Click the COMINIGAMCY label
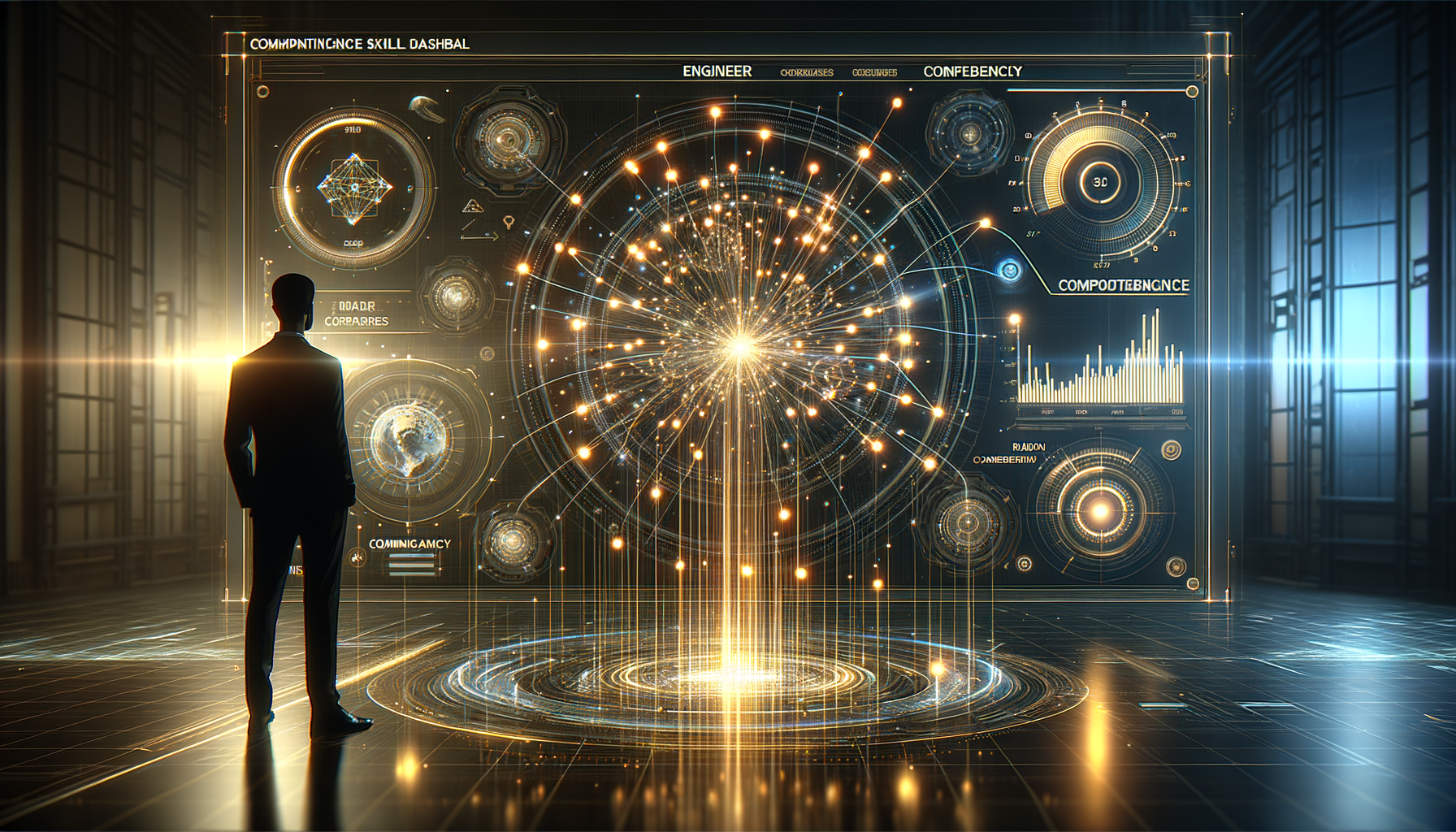This screenshot has height=832, width=1456. pyautogui.click(x=409, y=544)
